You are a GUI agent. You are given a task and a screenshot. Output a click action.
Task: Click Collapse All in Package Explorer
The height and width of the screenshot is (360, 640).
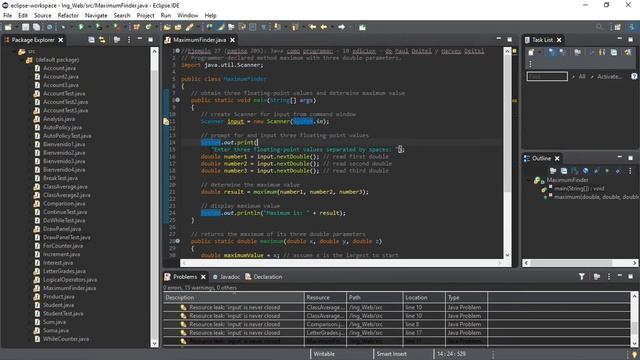[91, 40]
